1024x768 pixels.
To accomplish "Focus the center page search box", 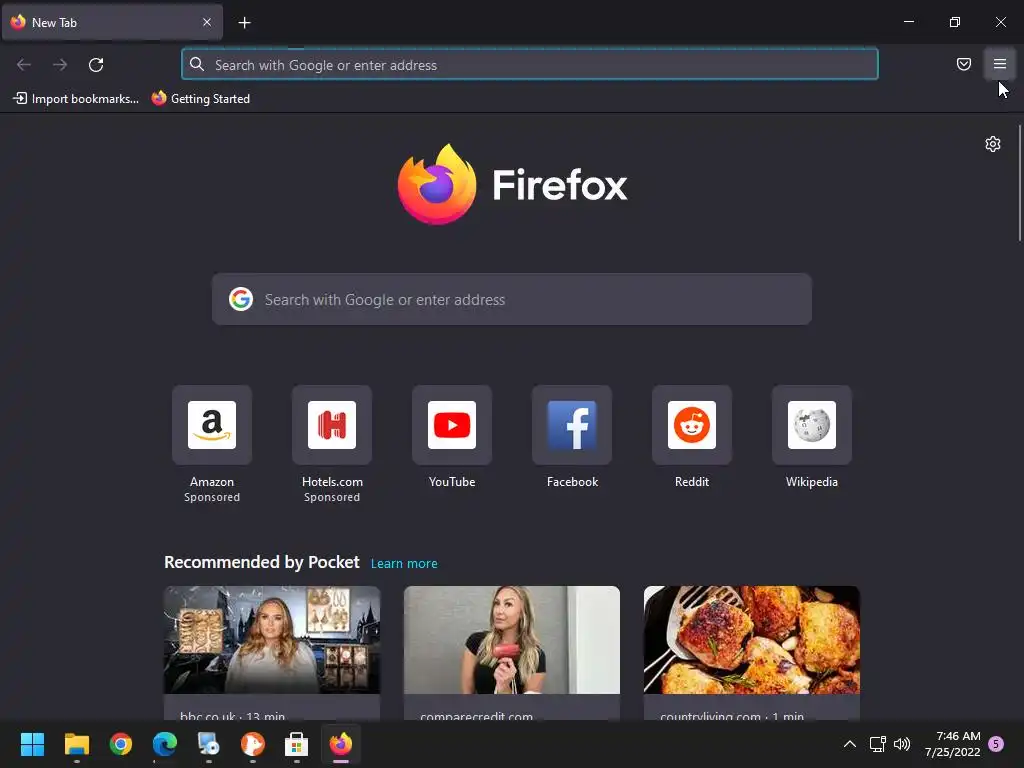I will coord(511,299).
